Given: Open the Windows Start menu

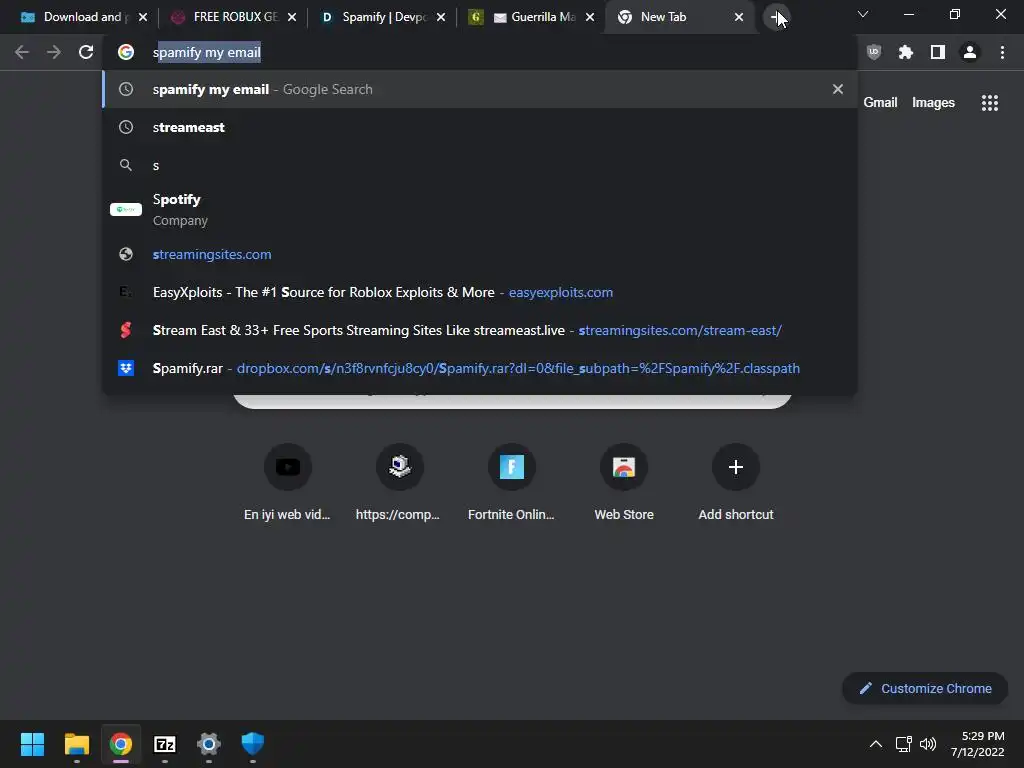Looking at the screenshot, I should point(32,744).
